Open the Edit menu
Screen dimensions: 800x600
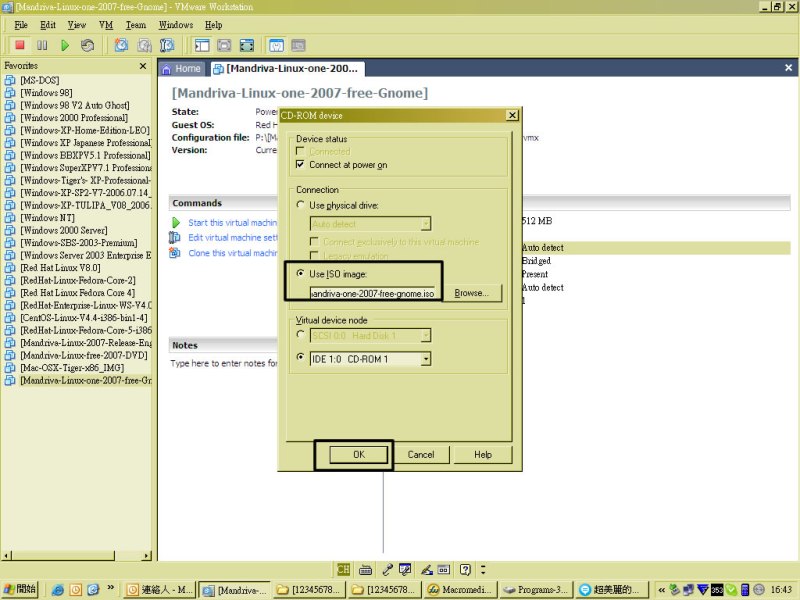(x=48, y=25)
